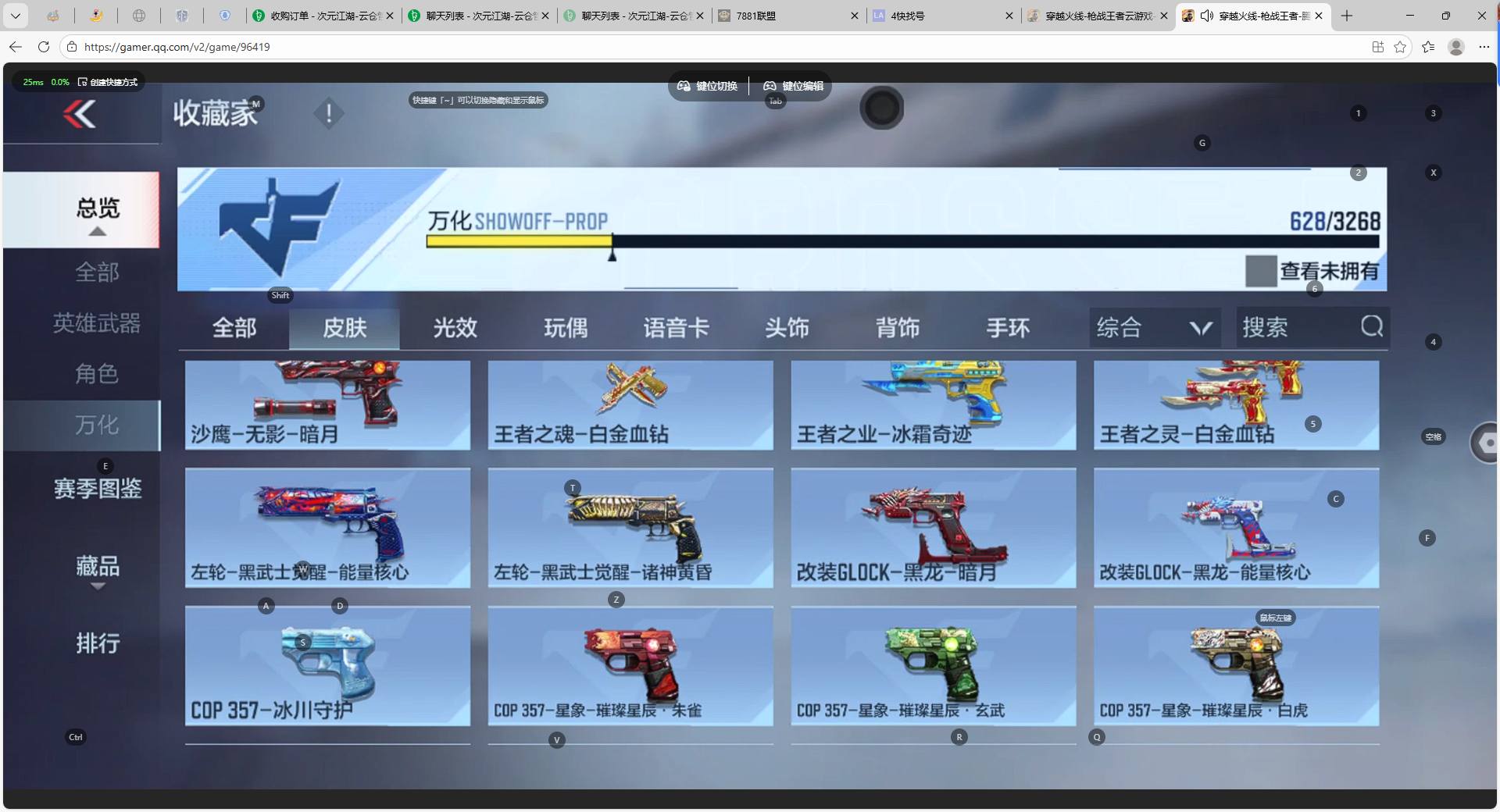Select COP 357 璀璨星辰·玄武 skin card
This screenshot has width=1500, height=812.
click(x=934, y=666)
